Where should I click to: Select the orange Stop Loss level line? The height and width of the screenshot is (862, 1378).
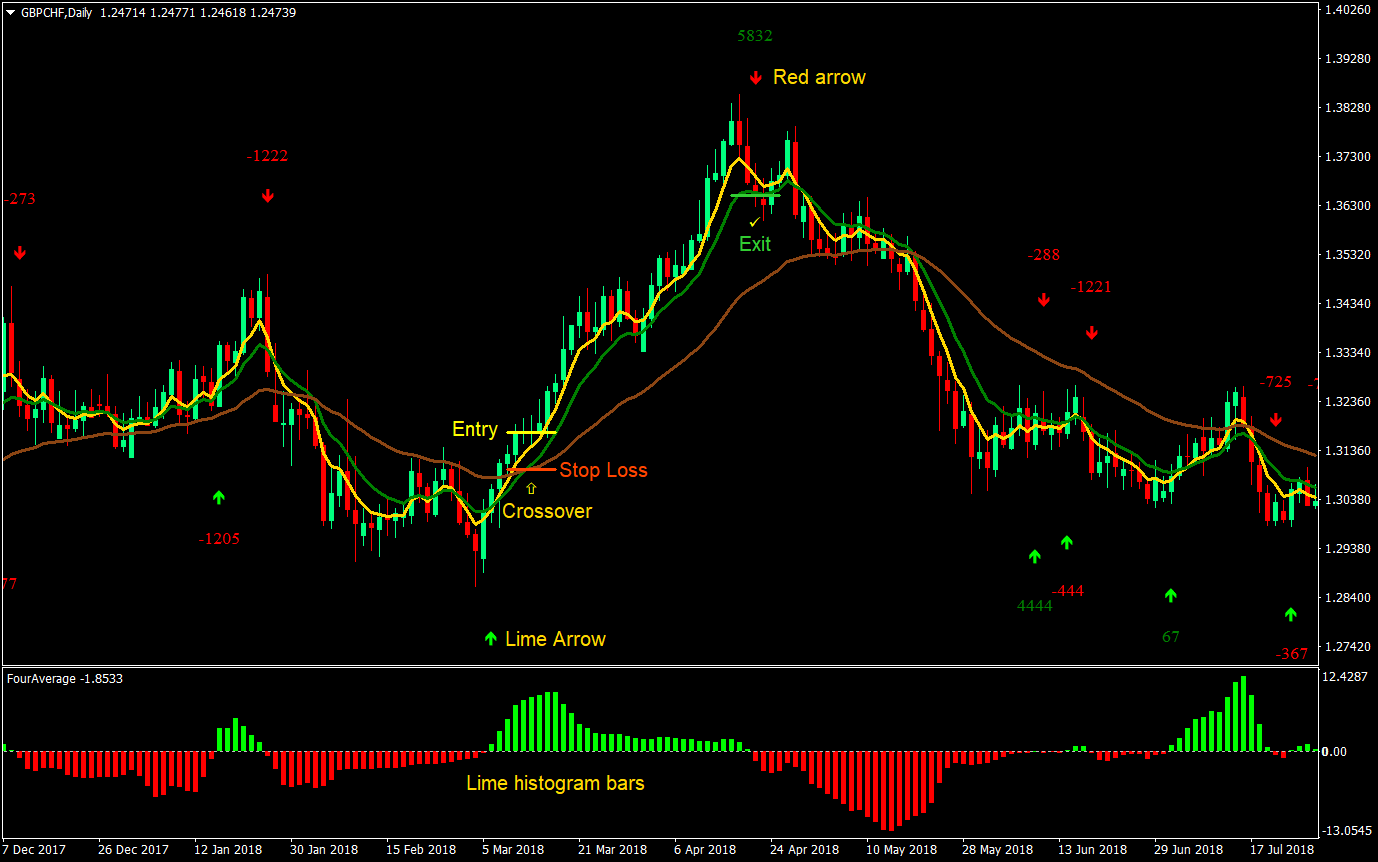coord(530,469)
